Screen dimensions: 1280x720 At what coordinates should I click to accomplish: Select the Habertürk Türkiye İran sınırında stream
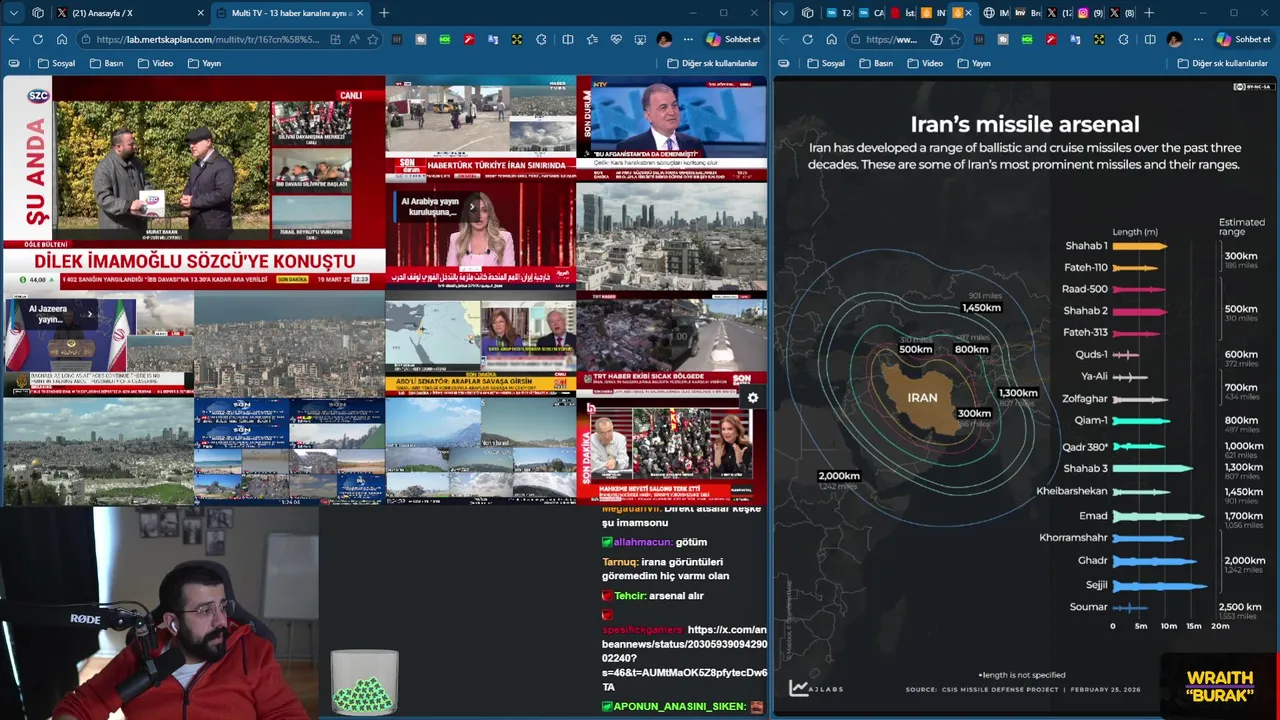pyautogui.click(x=480, y=129)
